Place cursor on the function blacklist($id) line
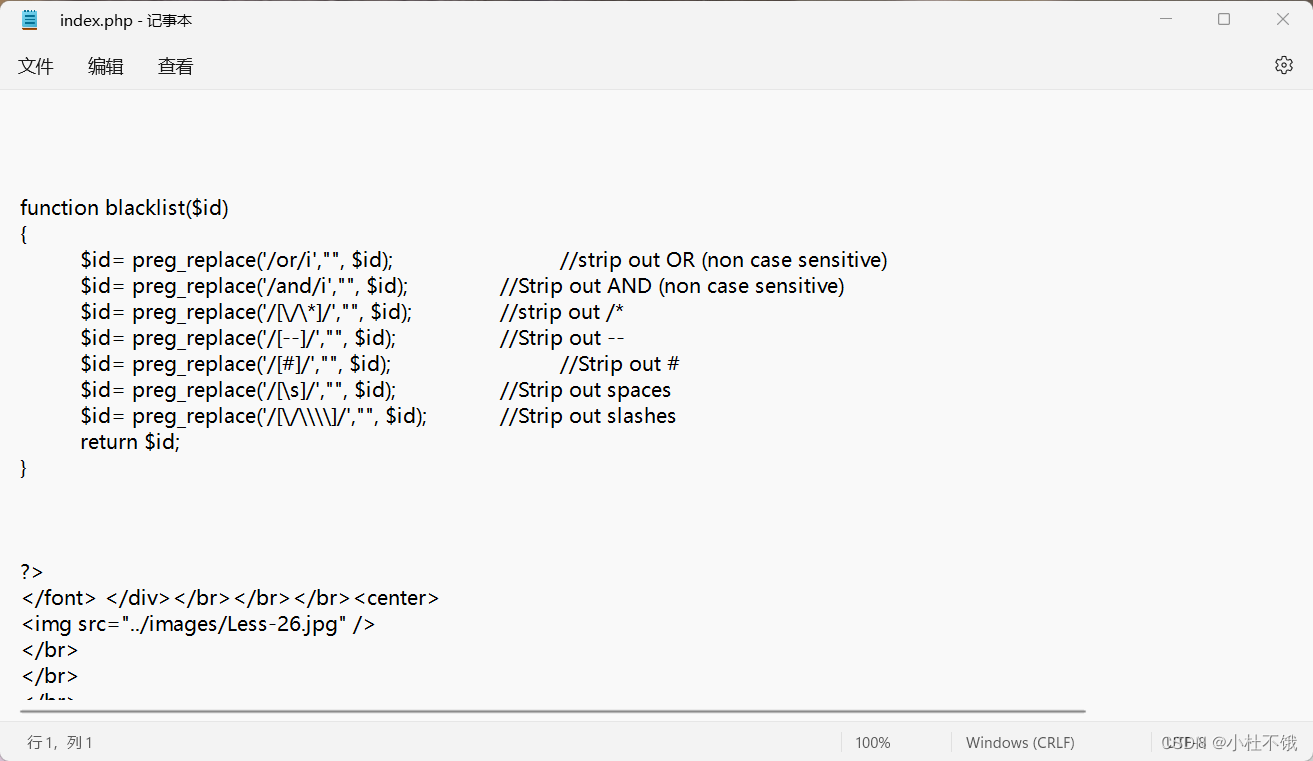The width and height of the screenshot is (1313, 761). coord(125,207)
